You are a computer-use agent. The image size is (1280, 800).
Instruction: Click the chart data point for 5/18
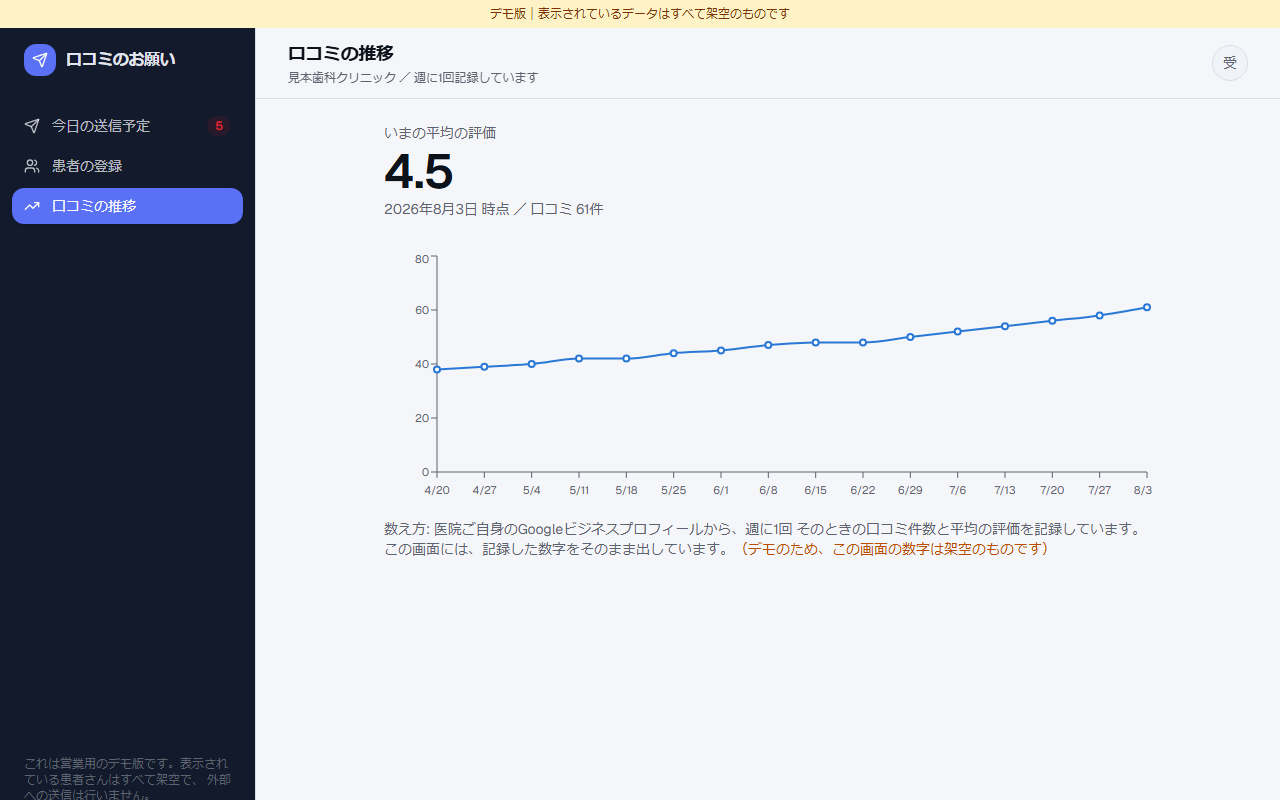626,358
